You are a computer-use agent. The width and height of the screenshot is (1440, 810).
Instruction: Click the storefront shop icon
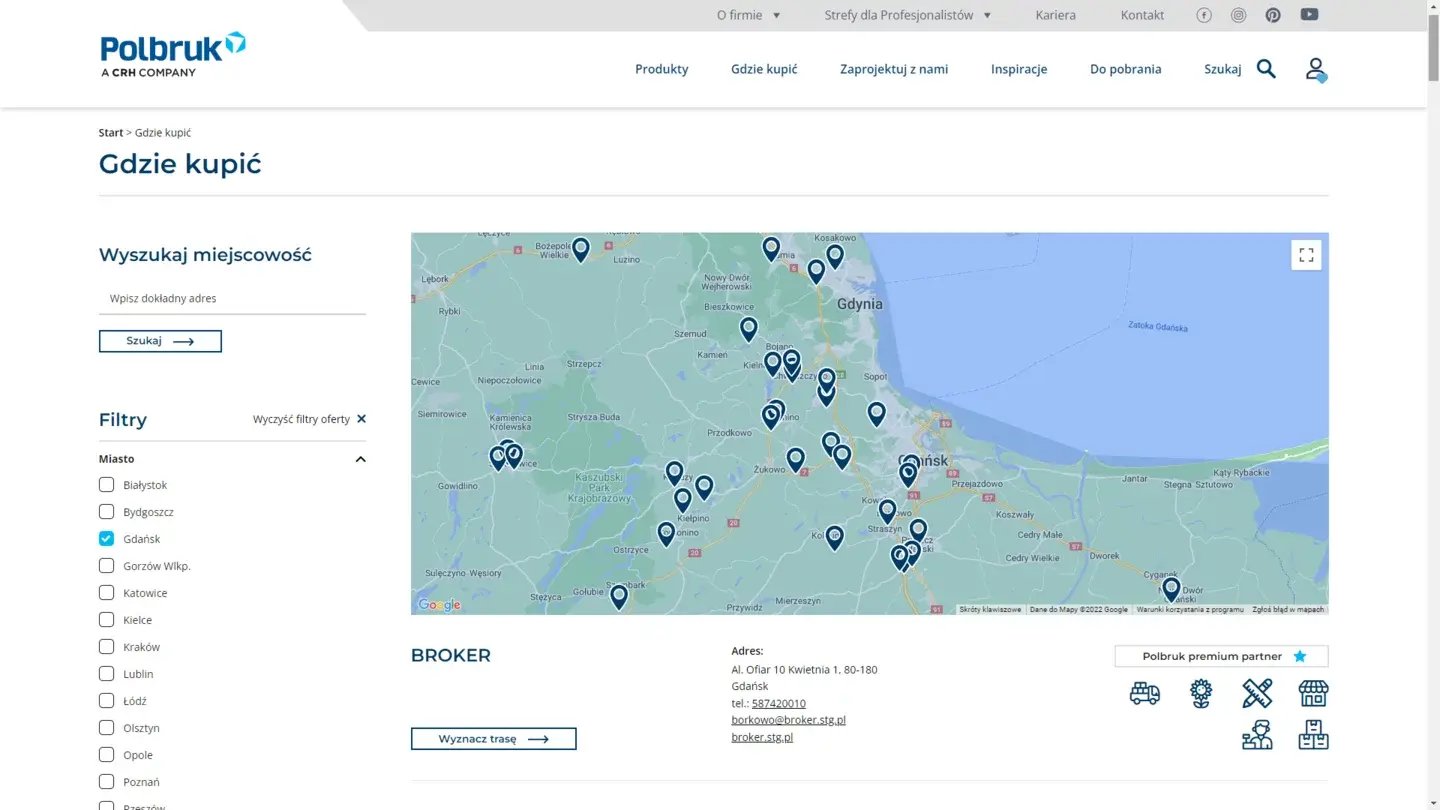pos(1313,693)
